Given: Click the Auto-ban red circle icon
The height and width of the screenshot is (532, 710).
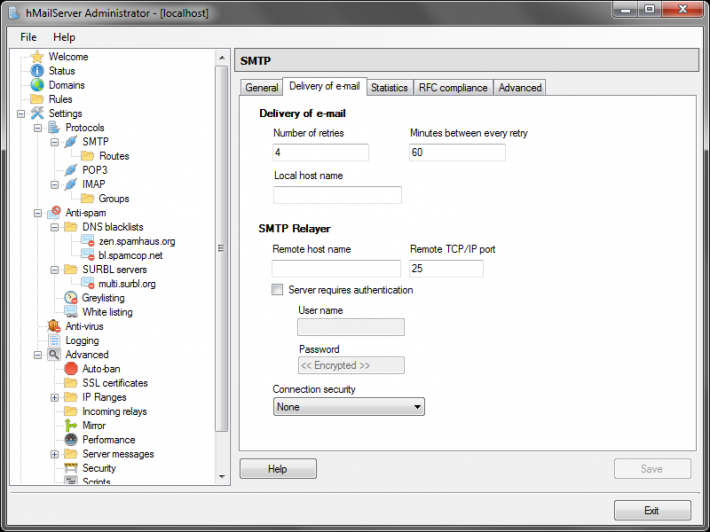Looking at the screenshot, I should 71,369.
